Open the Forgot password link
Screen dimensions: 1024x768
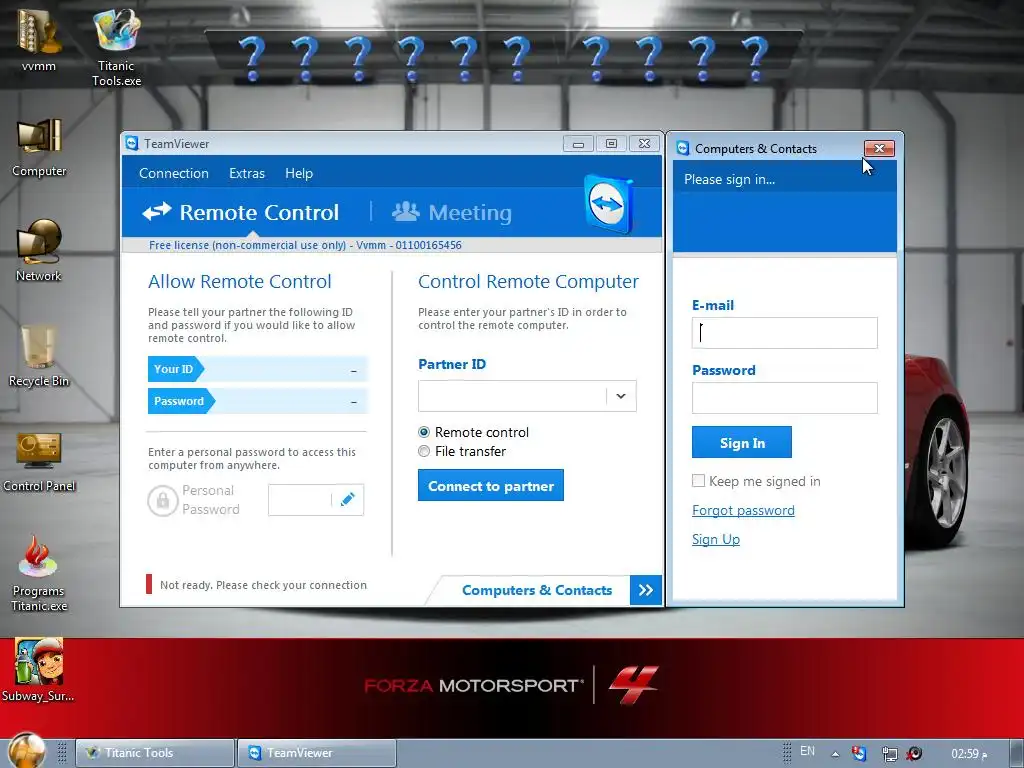(x=743, y=510)
